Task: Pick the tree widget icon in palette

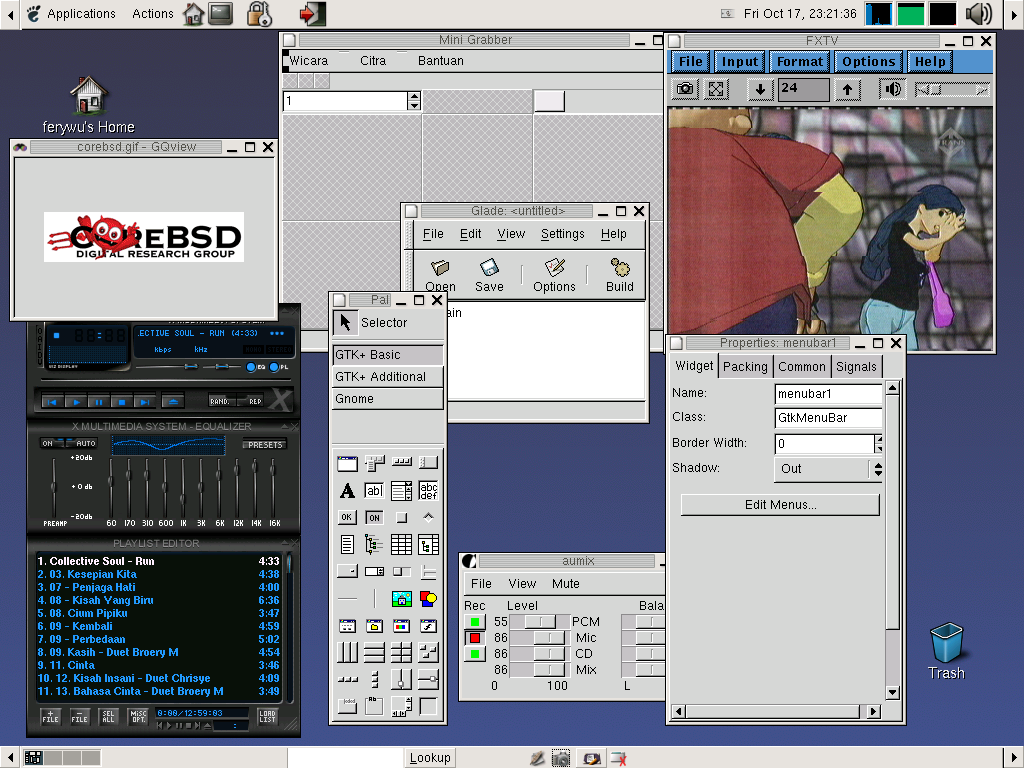Action: [x=374, y=544]
